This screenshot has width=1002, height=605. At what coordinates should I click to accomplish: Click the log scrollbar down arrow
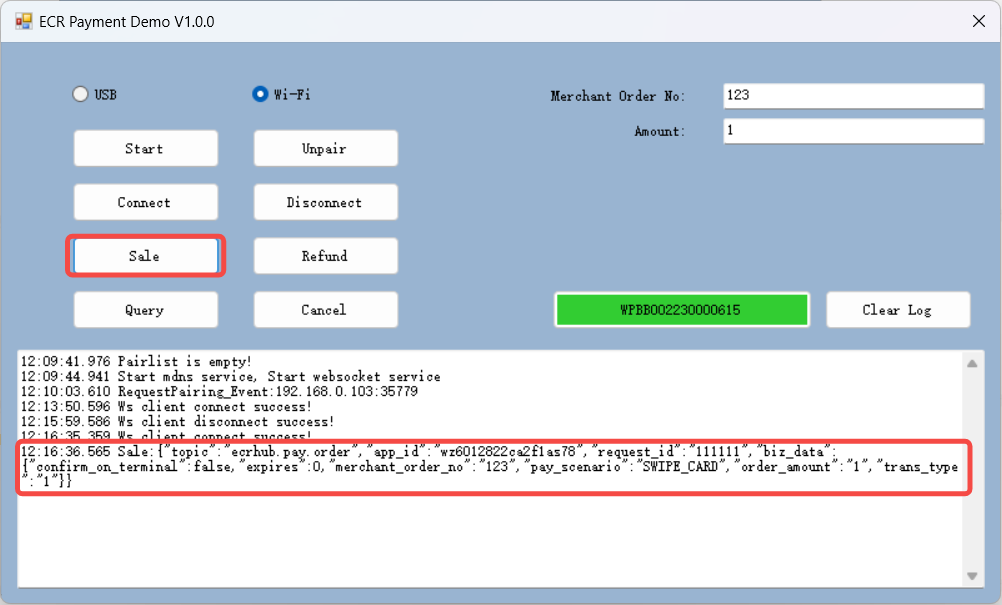coord(972,576)
